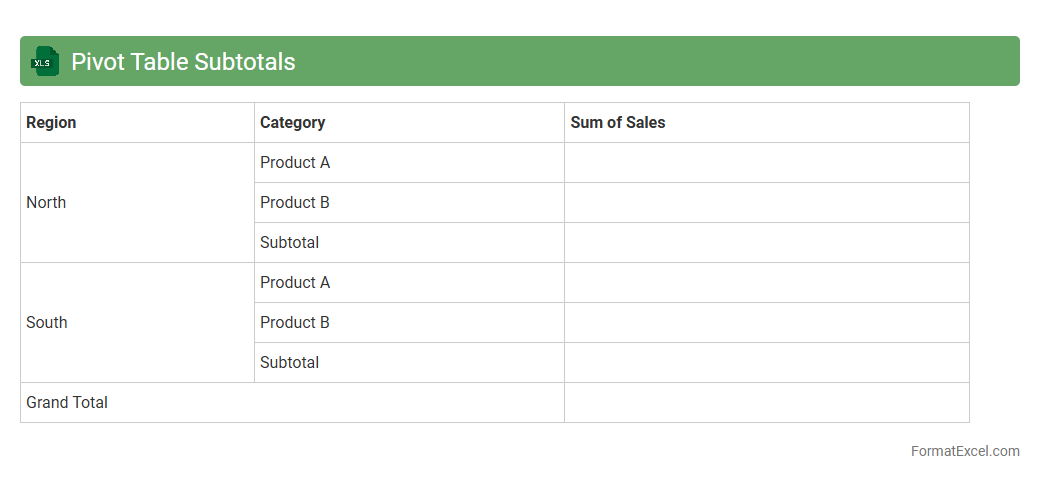Click the Grand Total sales cell
This screenshot has width=1040, height=480.
(766, 402)
